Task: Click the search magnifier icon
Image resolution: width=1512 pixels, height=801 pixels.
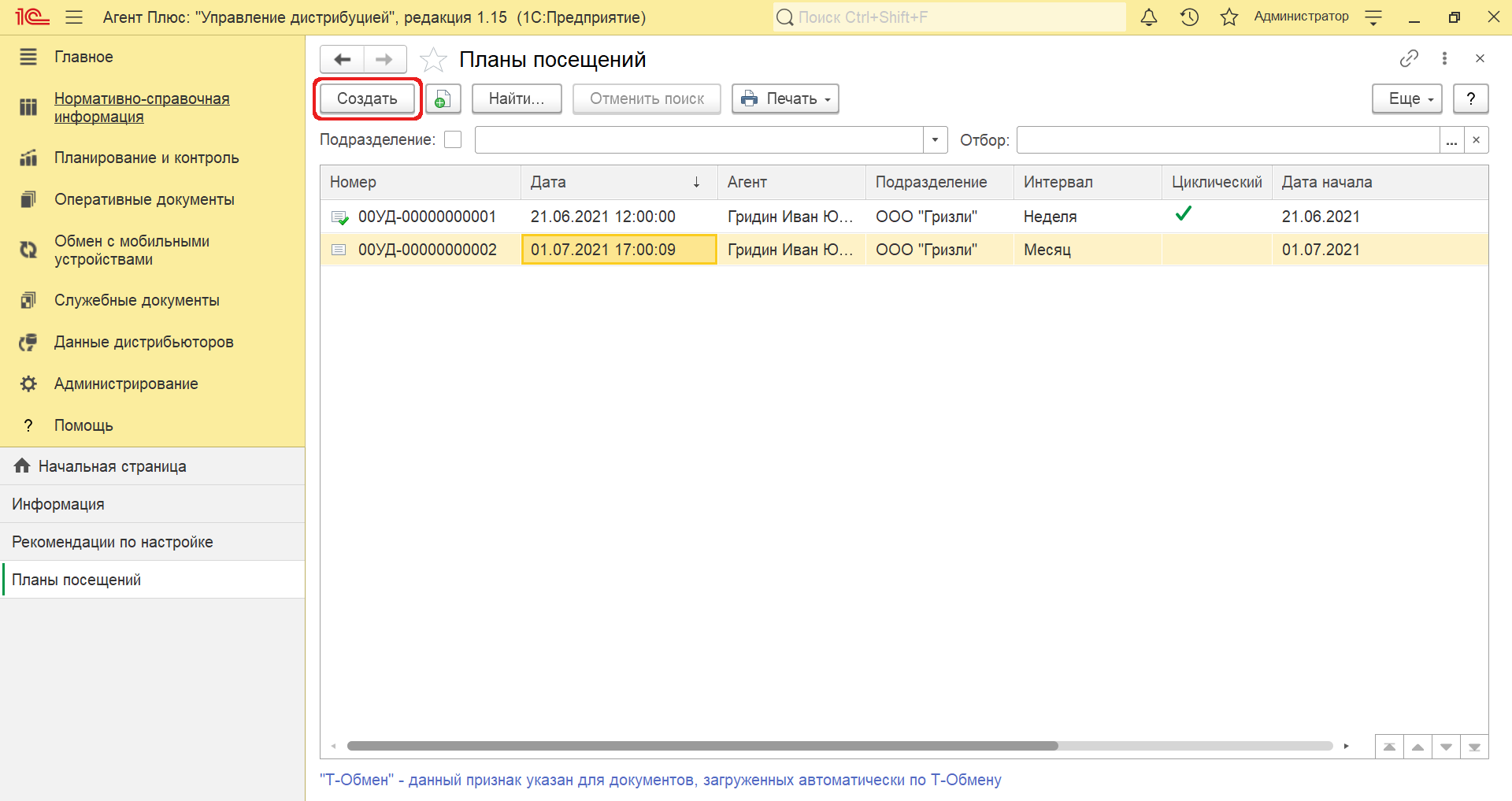Action: coord(784,17)
